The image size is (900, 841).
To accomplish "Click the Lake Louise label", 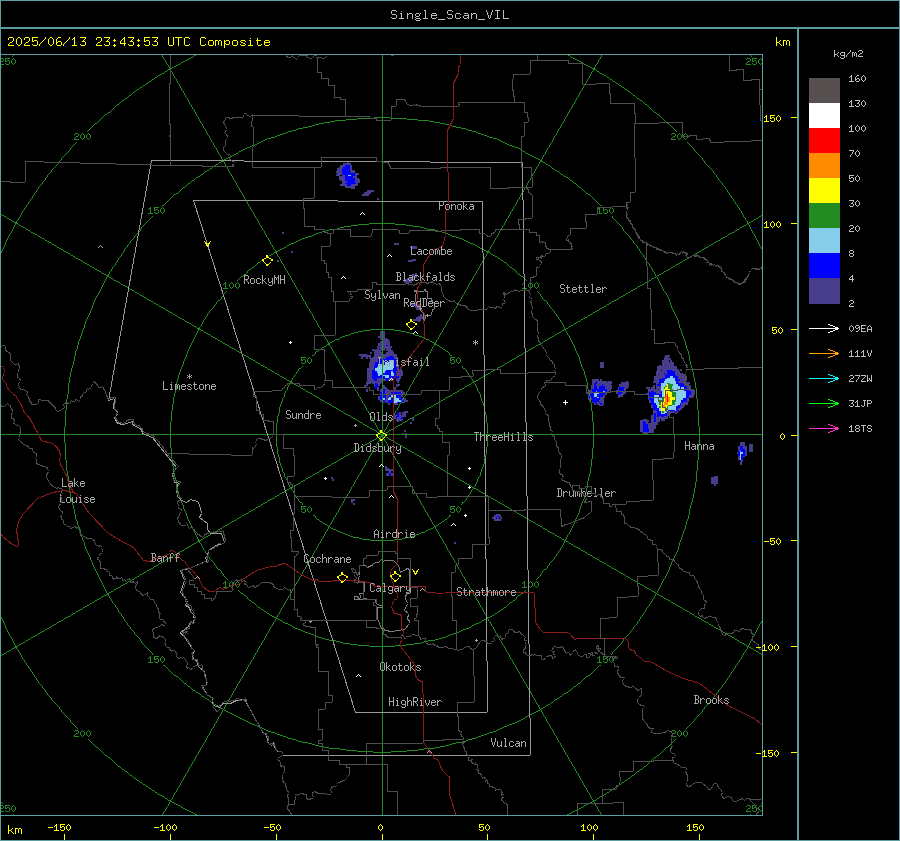I will click(77, 491).
